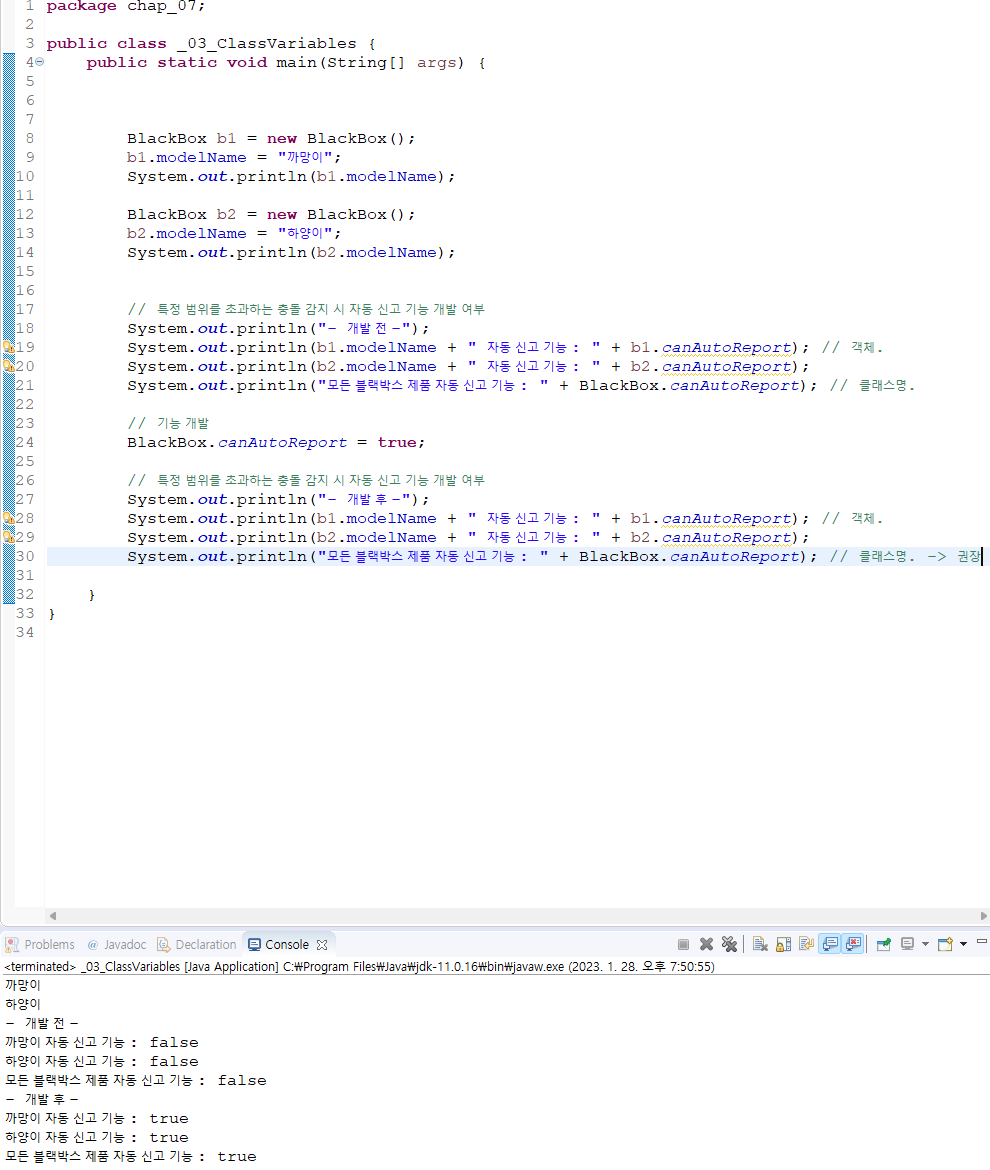The height and width of the screenshot is (1170, 990).
Task: Click the warning marker on line 19
Action: click(x=9, y=347)
